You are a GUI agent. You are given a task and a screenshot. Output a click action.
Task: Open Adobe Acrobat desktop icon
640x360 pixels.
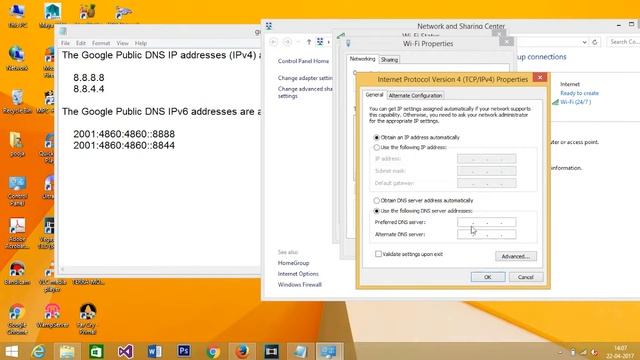[17, 233]
